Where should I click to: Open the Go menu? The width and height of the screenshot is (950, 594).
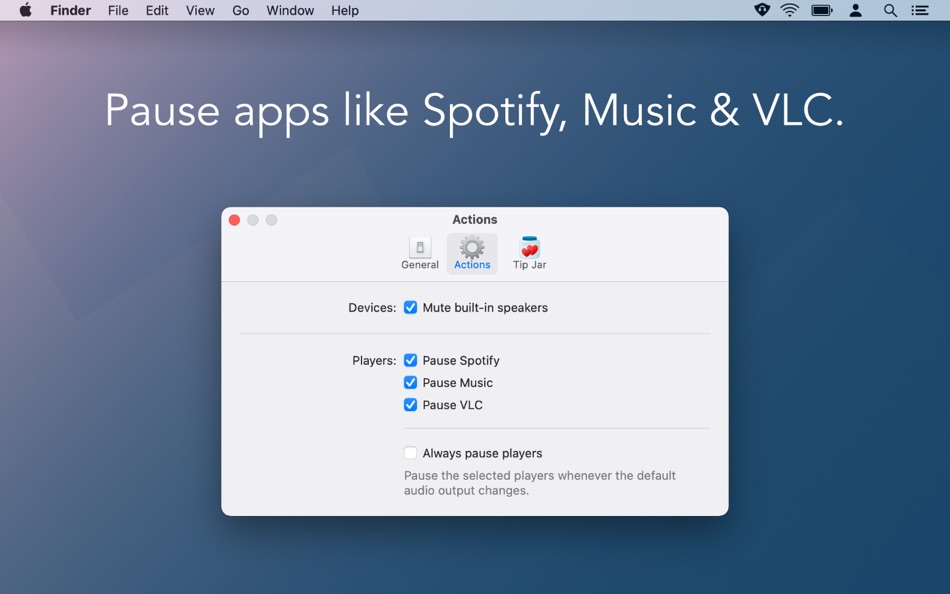coord(240,10)
